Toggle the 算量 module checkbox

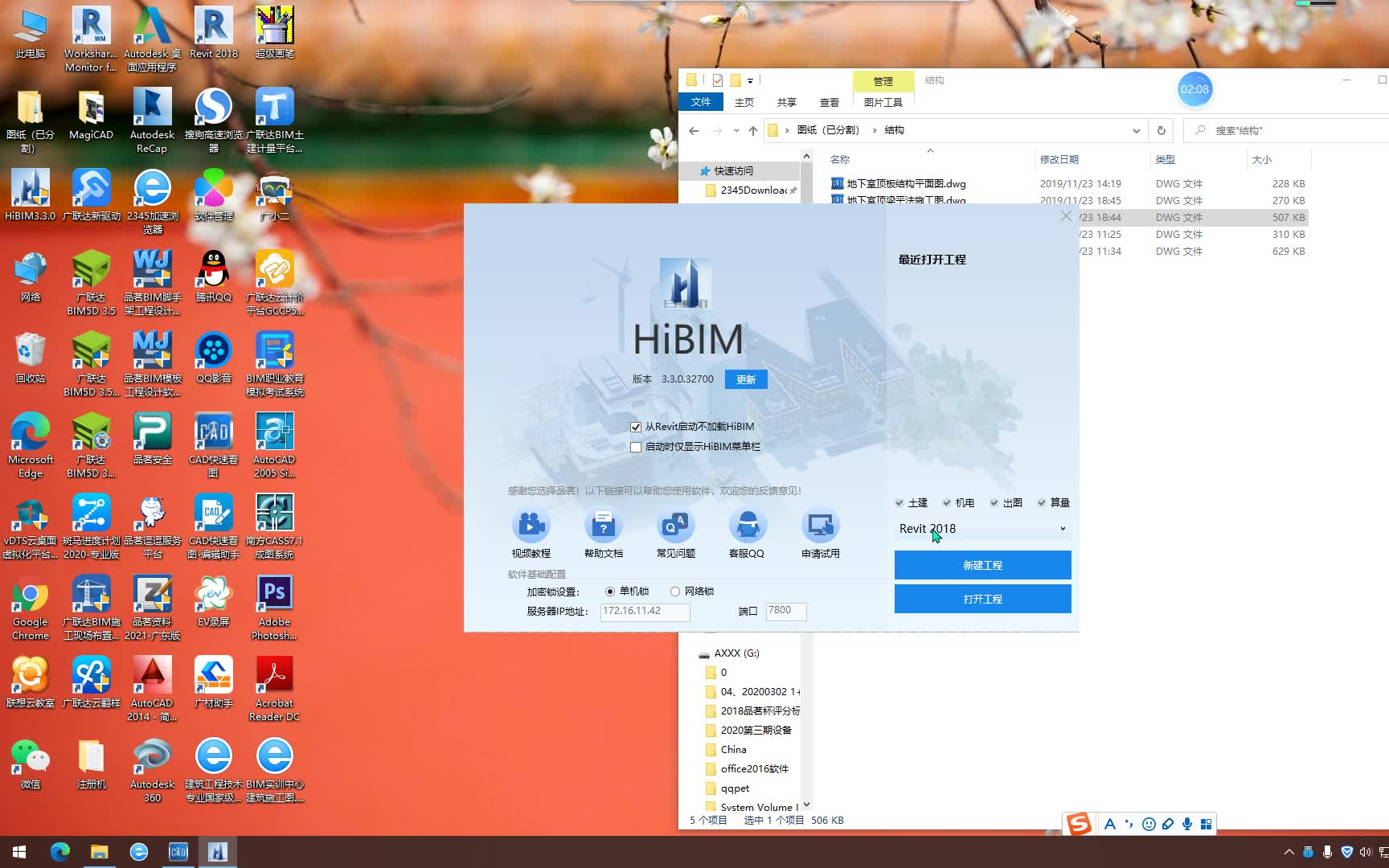click(1042, 503)
